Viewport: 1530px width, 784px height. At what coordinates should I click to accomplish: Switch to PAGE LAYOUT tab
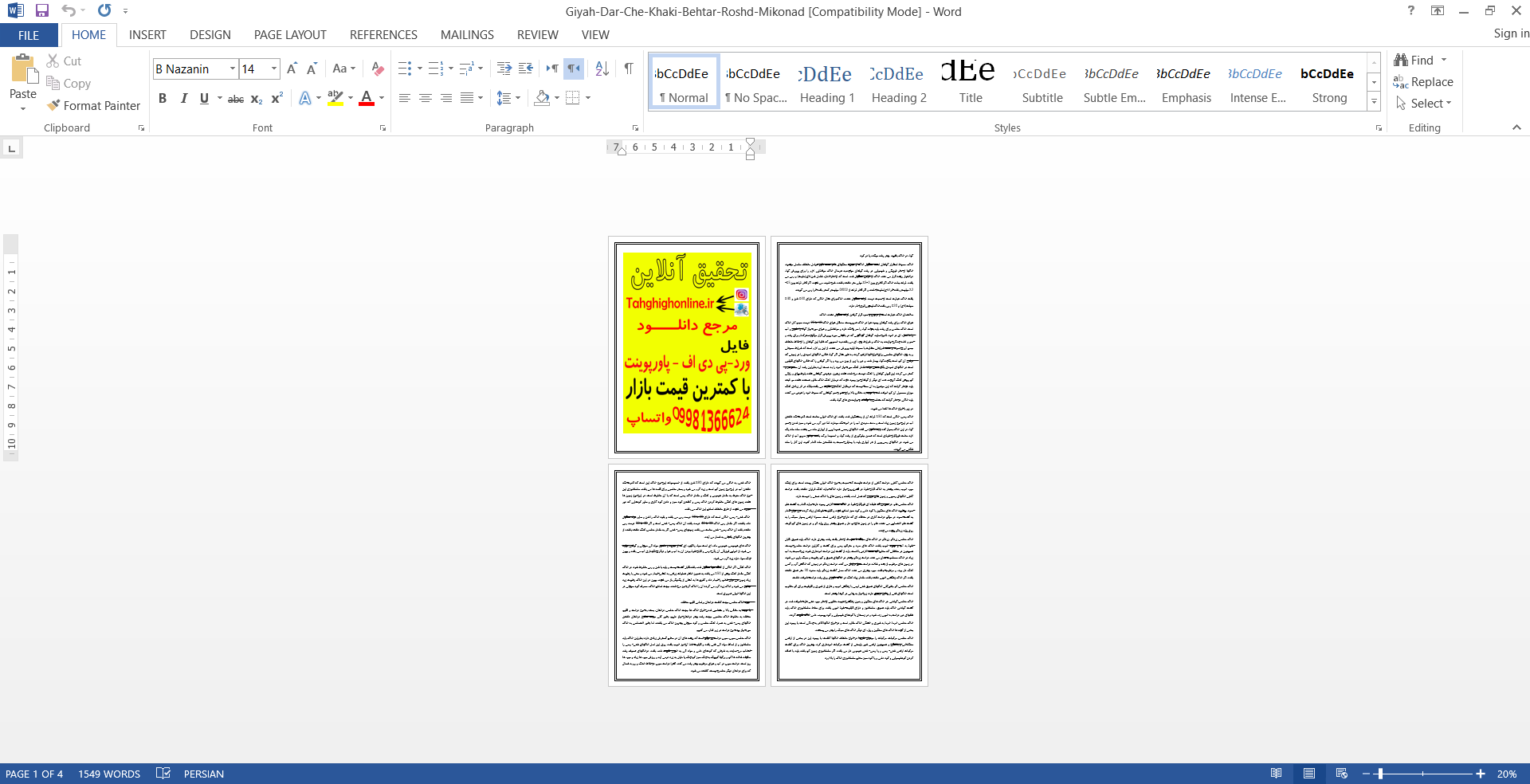290,35
